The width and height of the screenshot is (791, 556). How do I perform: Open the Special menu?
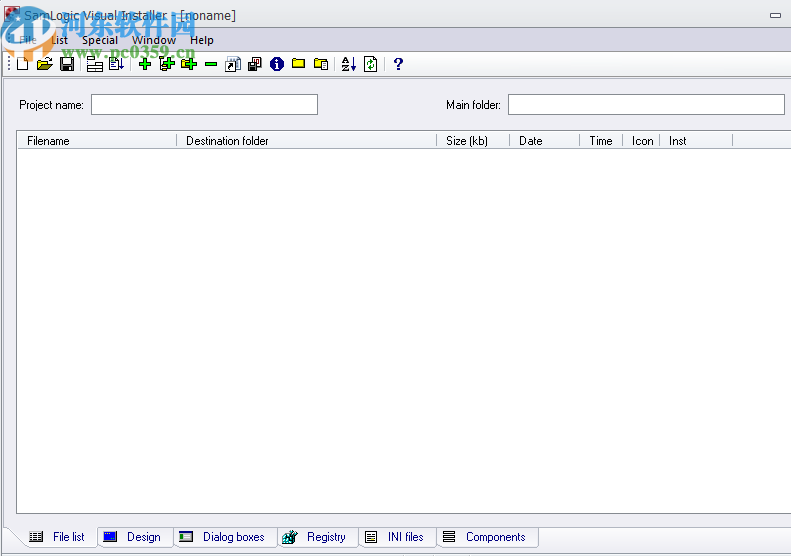[x=100, y=40]
